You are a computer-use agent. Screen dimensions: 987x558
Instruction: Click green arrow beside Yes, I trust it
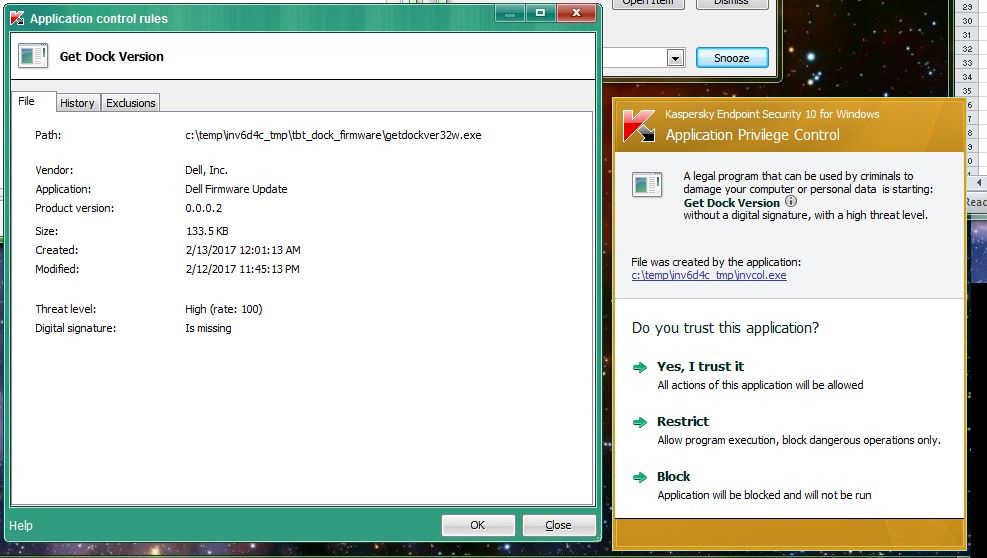click(640, 367)
